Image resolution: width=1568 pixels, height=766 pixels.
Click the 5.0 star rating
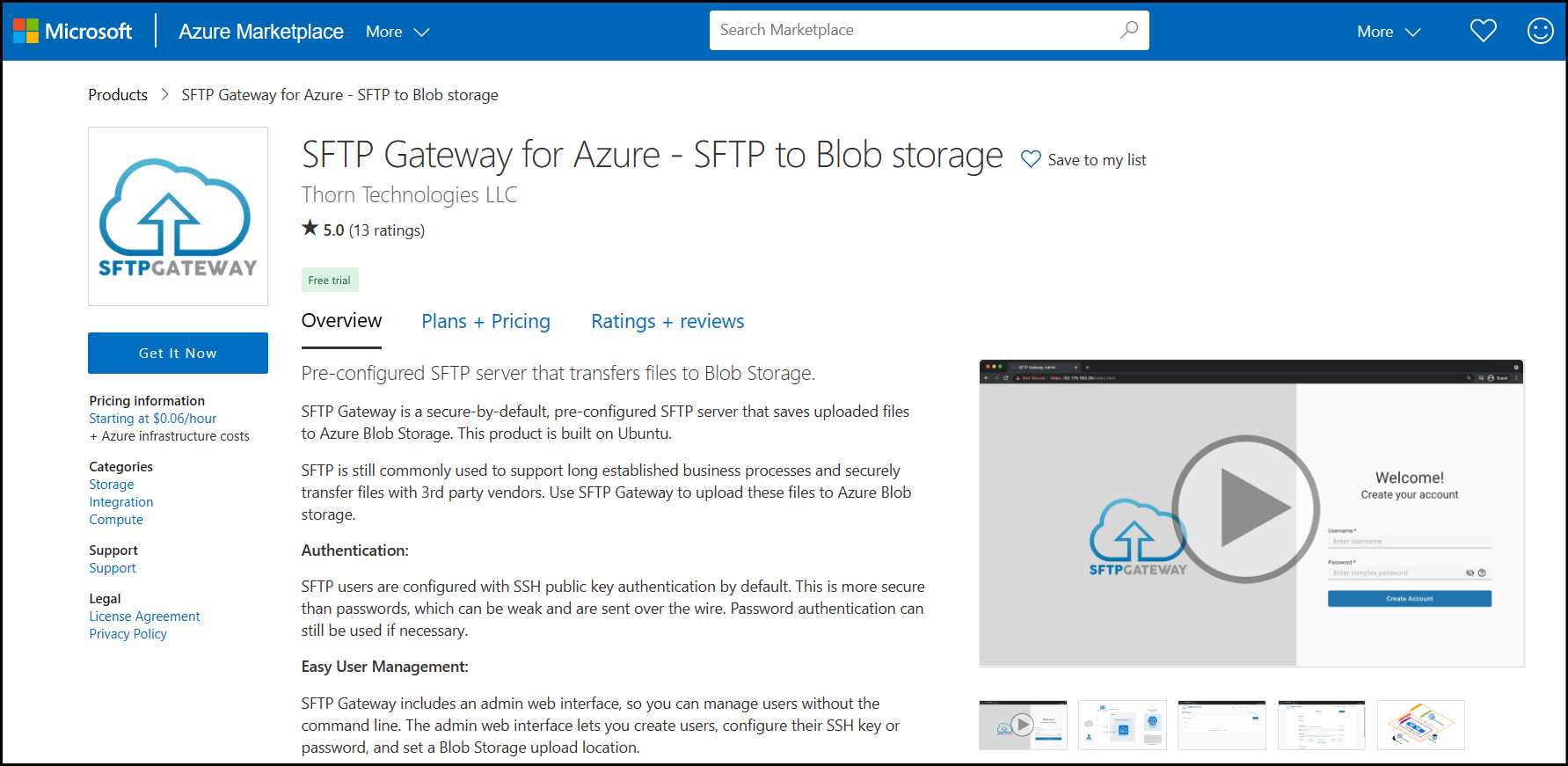coord(323,230)
